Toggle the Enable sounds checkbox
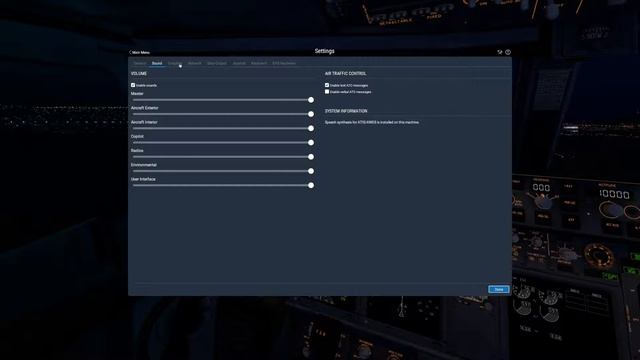640x360 pixels. pyautogui.click(x=133, y=85)
